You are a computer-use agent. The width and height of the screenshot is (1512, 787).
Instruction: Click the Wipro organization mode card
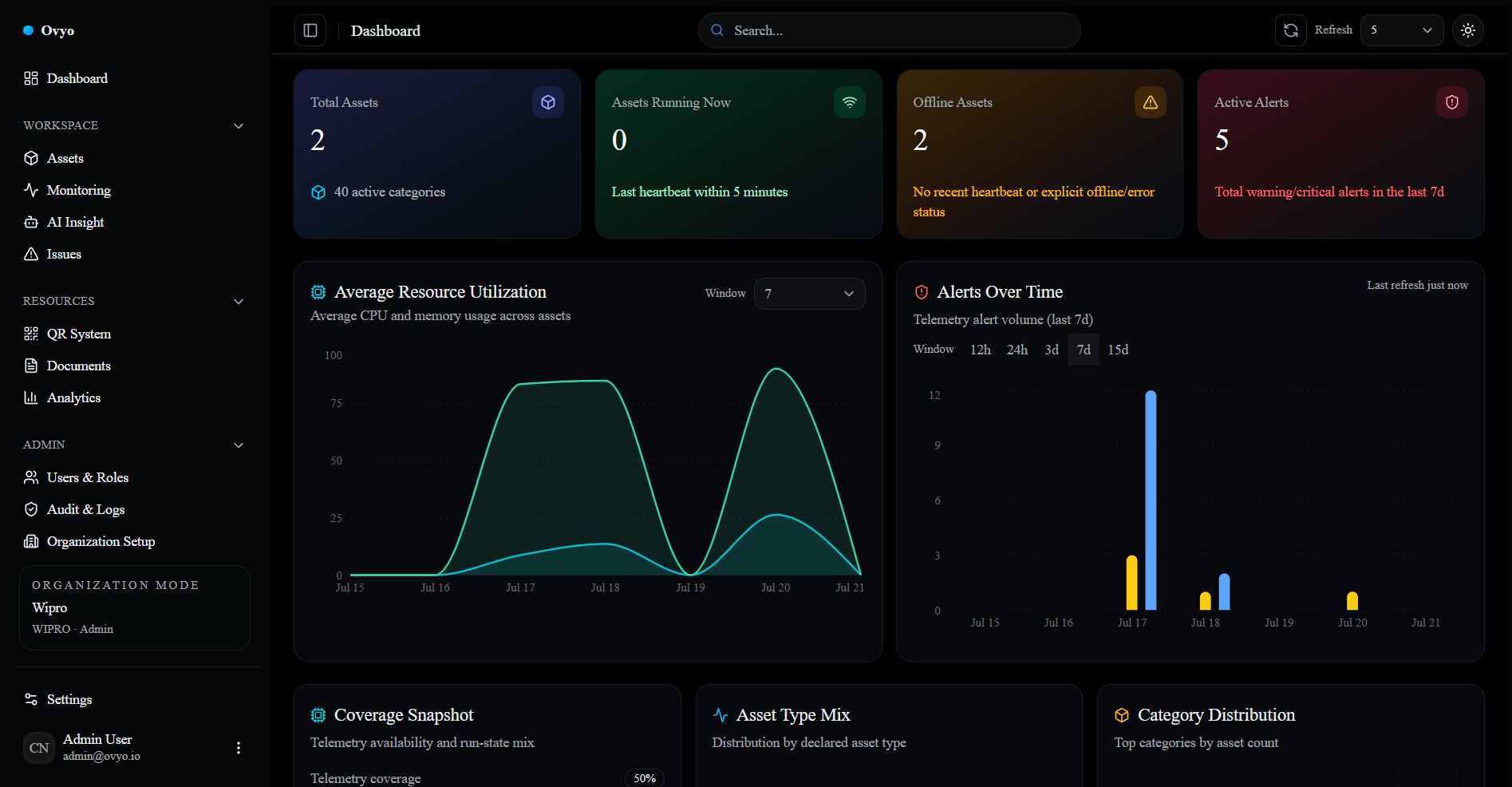[x=135, y=607]
